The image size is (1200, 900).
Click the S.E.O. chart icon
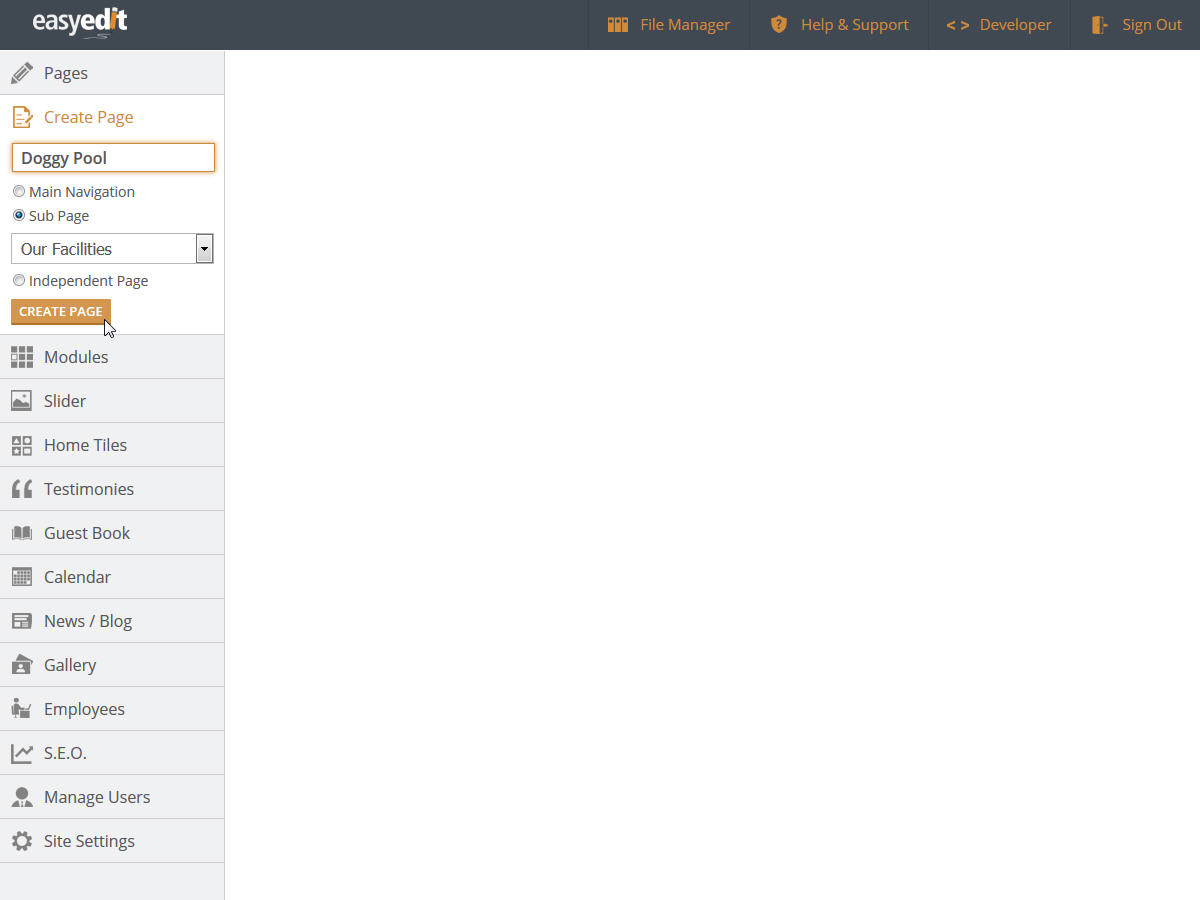tap(22, 753)
